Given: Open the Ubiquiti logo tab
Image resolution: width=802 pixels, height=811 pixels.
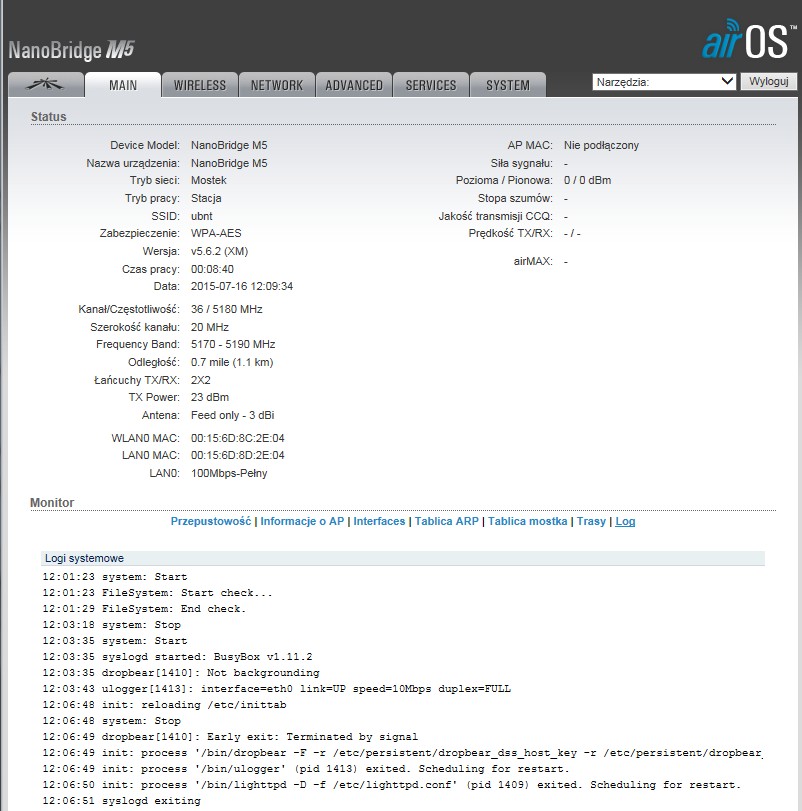Looking at the screenshot, I should 46,85.
